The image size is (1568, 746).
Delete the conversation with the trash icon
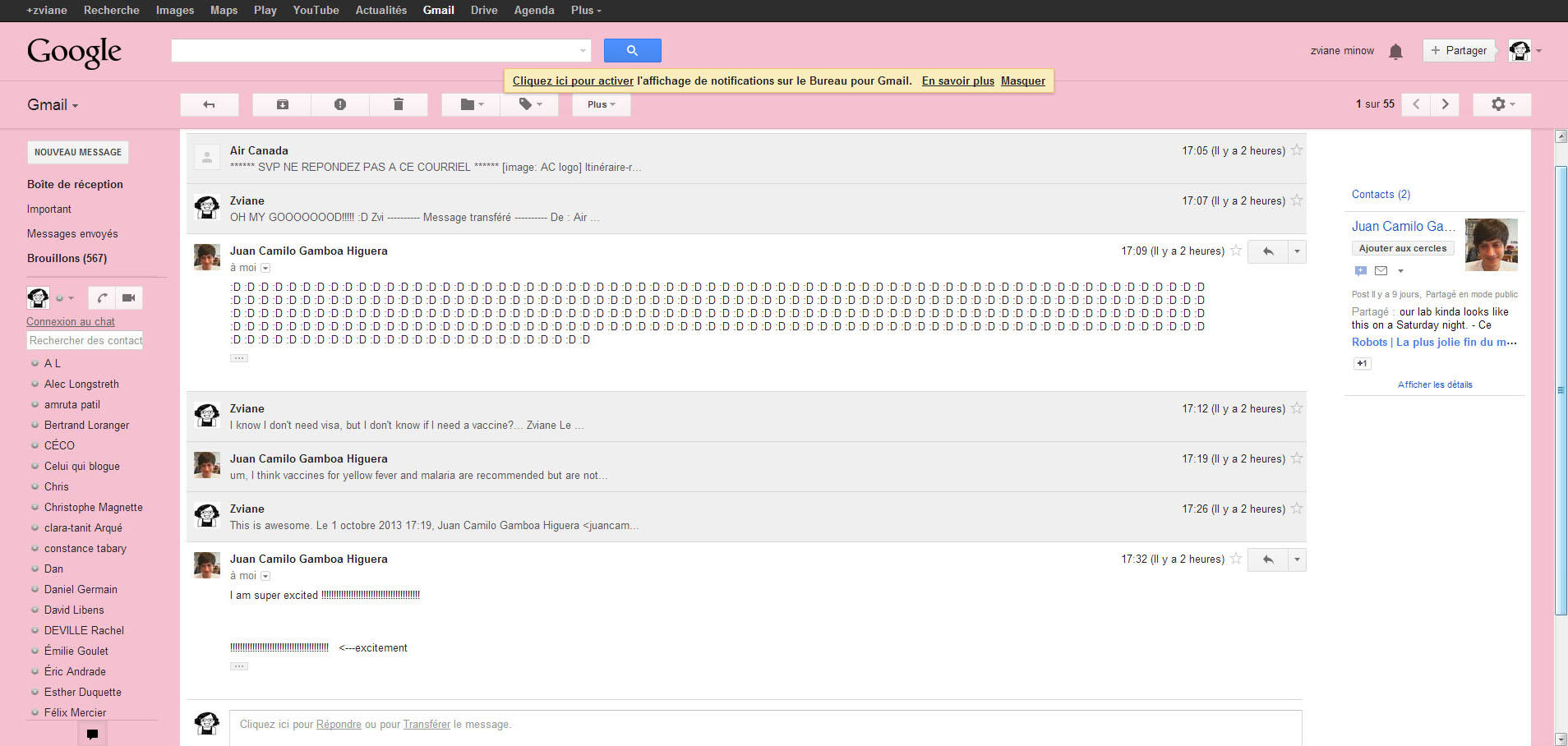(399, 104)
